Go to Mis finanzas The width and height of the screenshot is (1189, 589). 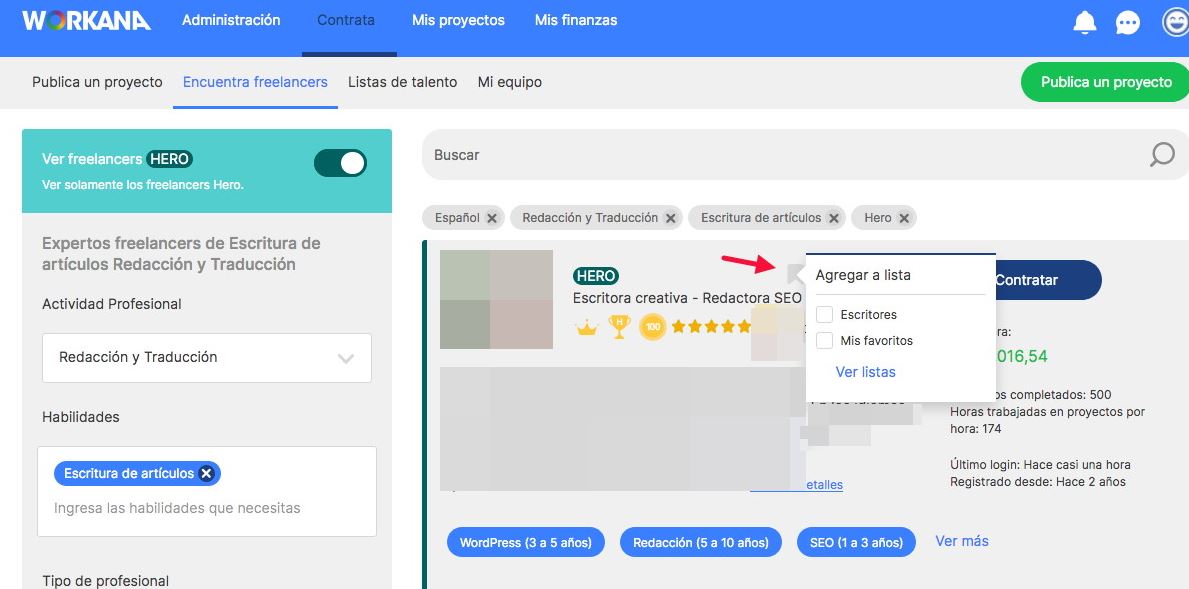[x=576, y=20]
